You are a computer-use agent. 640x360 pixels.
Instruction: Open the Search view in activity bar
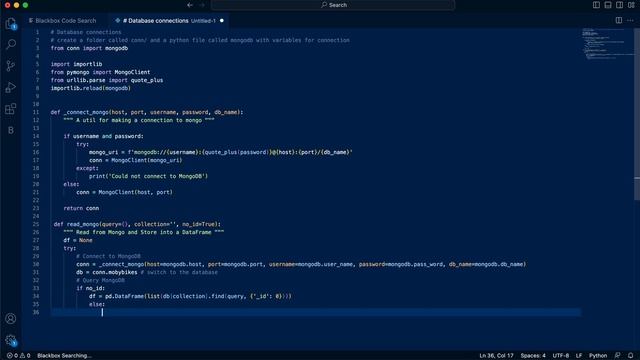[x=11, y=44]
